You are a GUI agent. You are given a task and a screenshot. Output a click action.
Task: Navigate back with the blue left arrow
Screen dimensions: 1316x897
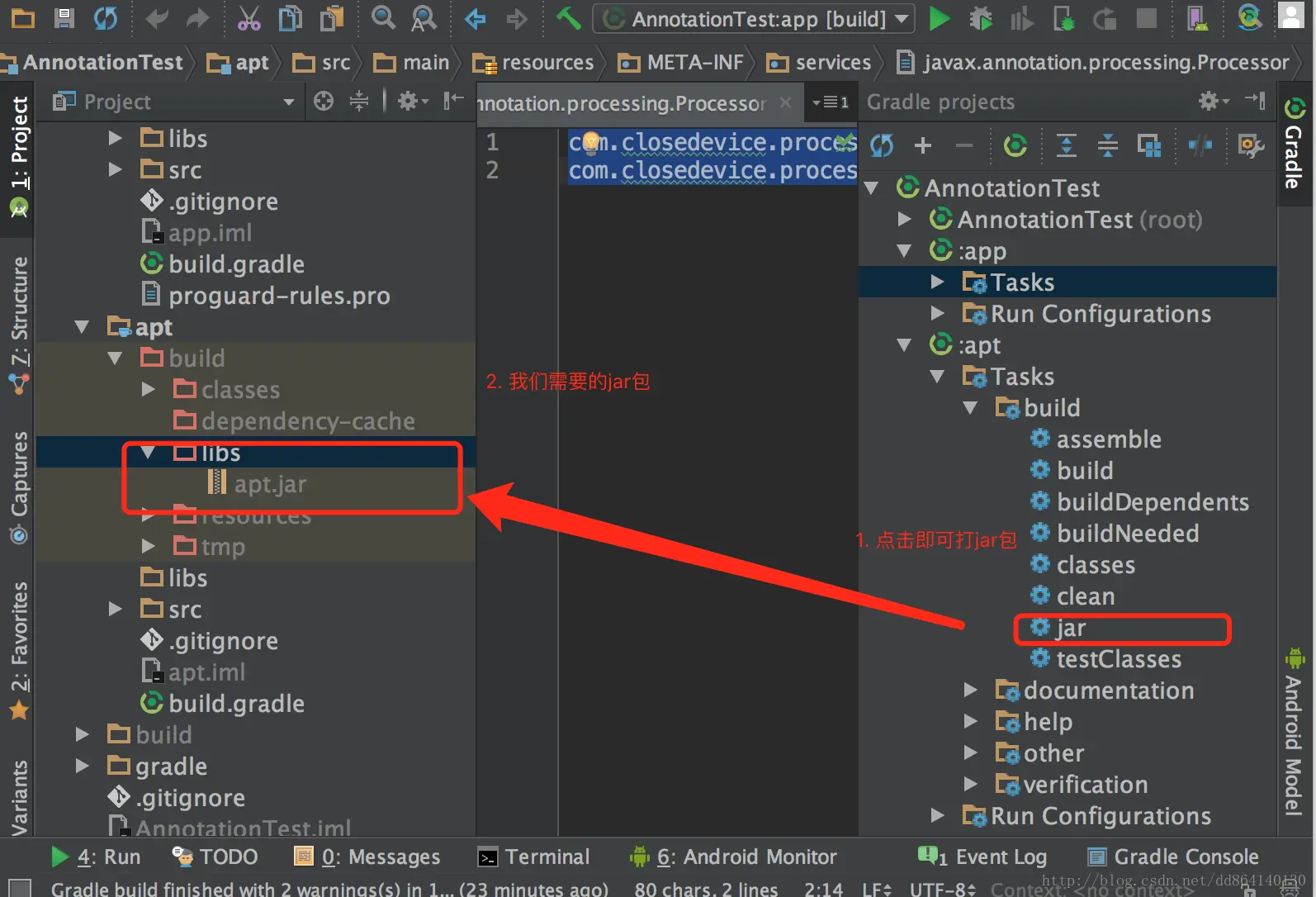(475, 18)
